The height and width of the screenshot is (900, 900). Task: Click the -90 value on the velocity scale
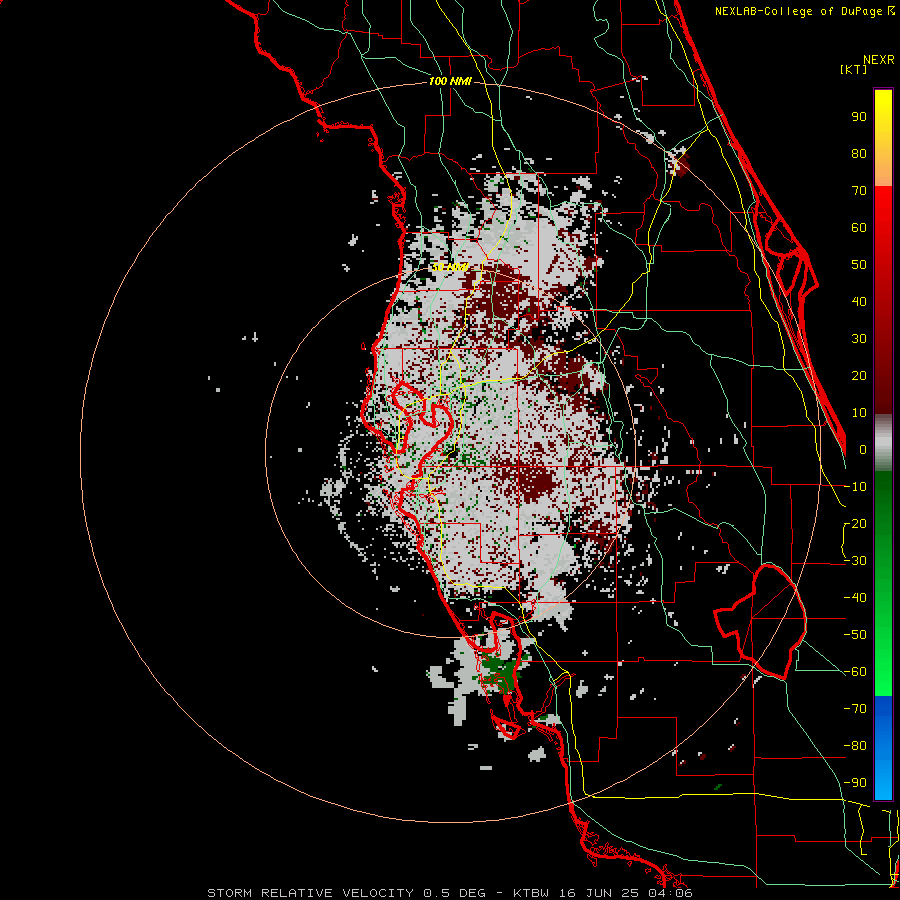point(855,783)
